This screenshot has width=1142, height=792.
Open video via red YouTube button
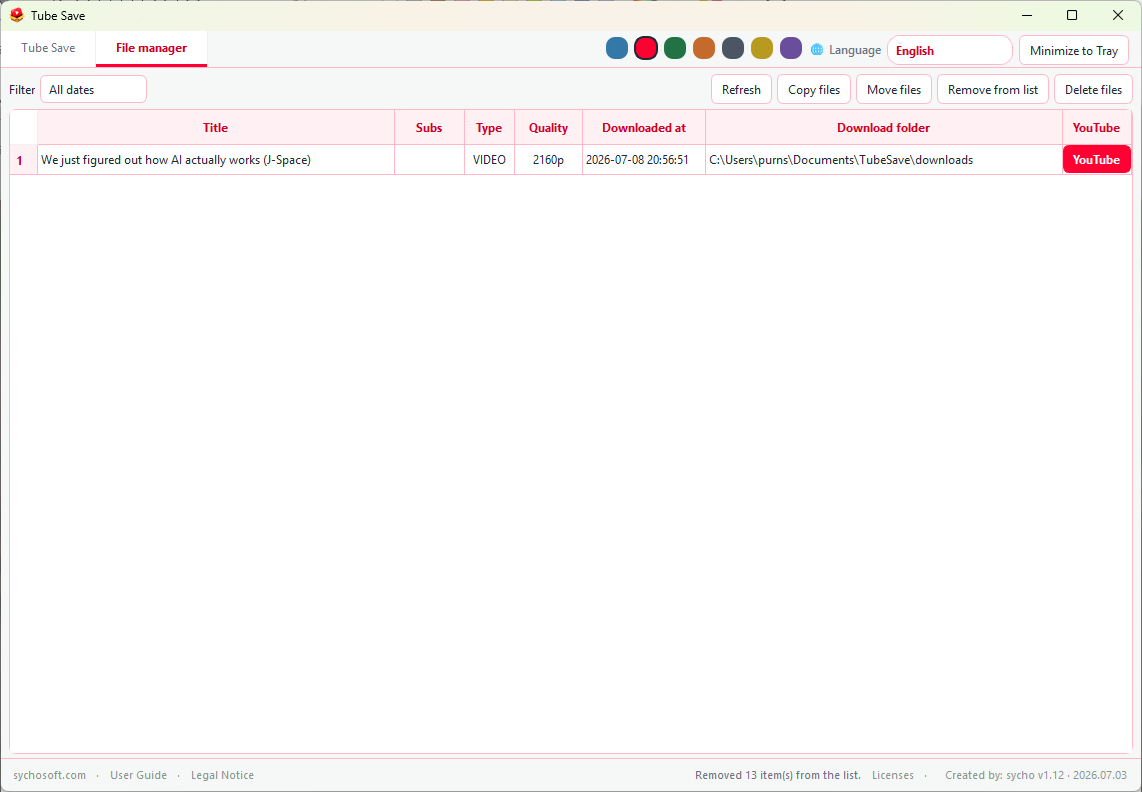(x=1096, y=160)
